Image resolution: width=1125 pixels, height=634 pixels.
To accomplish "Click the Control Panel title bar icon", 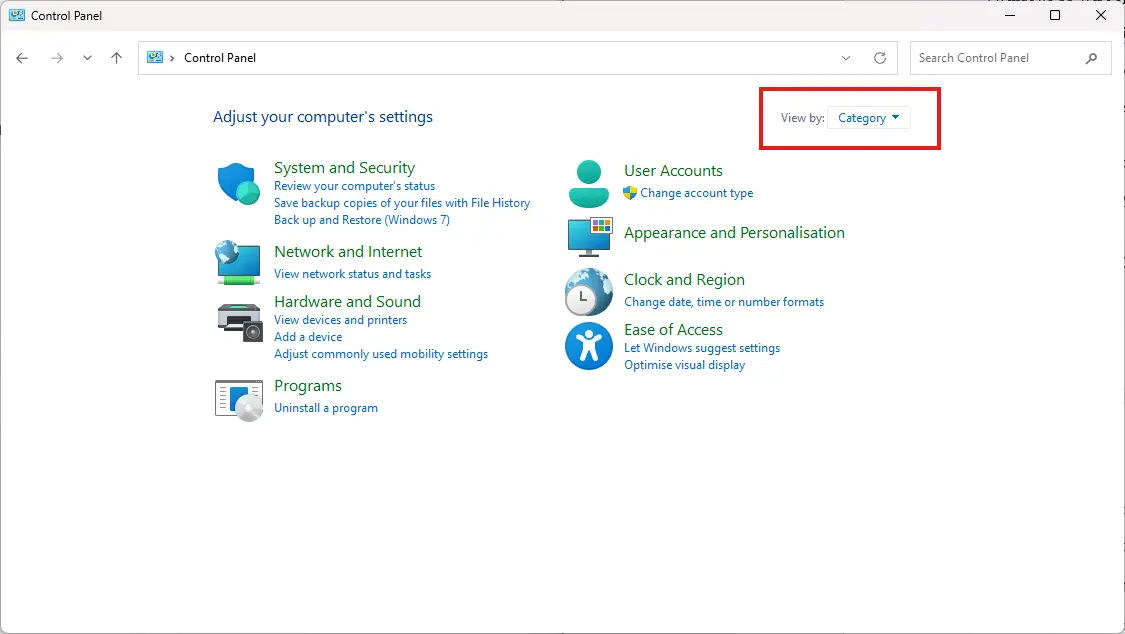I will 17,15.
